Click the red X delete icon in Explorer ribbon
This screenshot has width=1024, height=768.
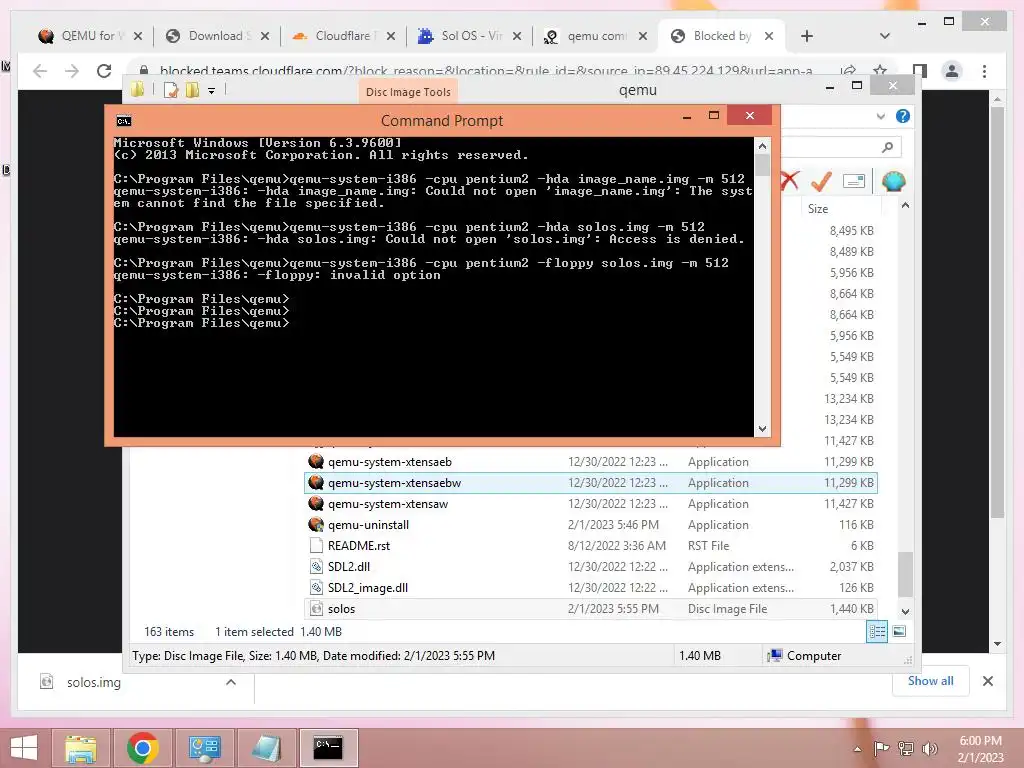click(790, 180)
